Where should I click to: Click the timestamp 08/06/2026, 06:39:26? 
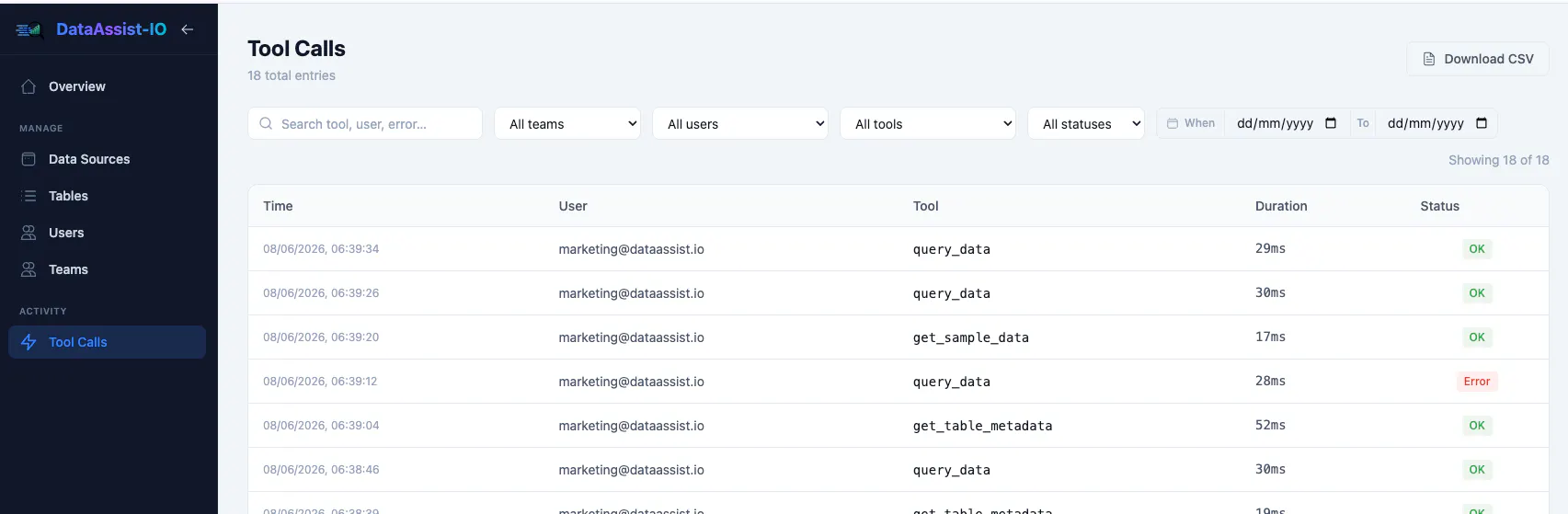point(321,293)
